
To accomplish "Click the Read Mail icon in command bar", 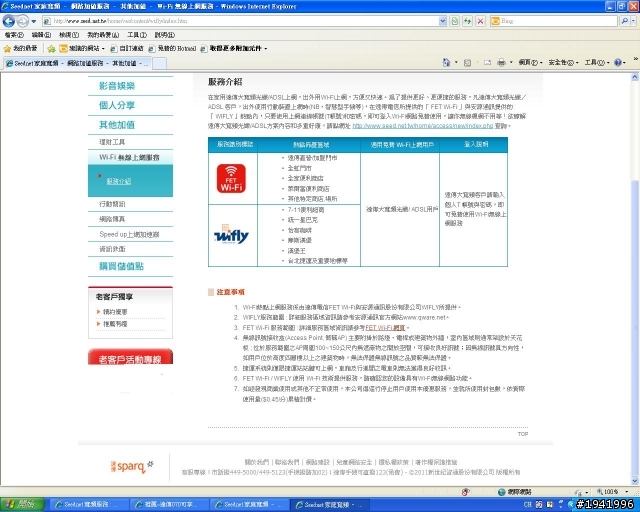I will click(487, 63).
